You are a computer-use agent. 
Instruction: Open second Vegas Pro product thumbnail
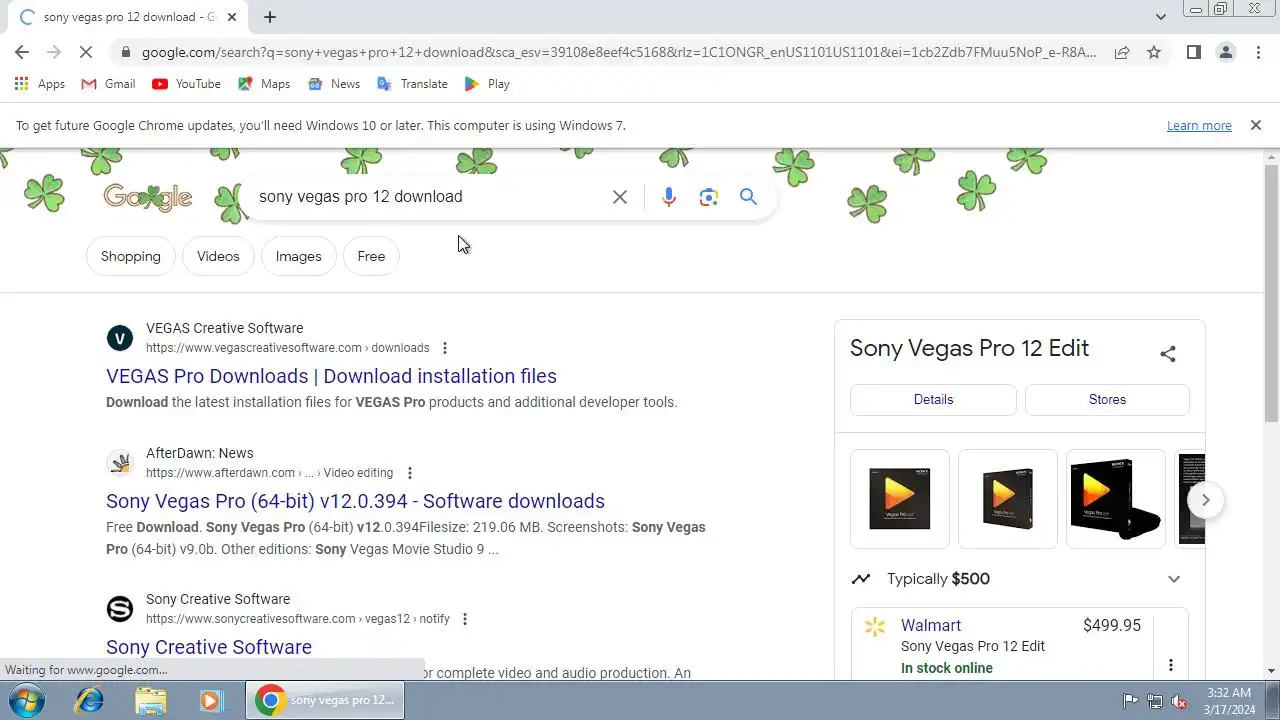tap(1008, 499)
